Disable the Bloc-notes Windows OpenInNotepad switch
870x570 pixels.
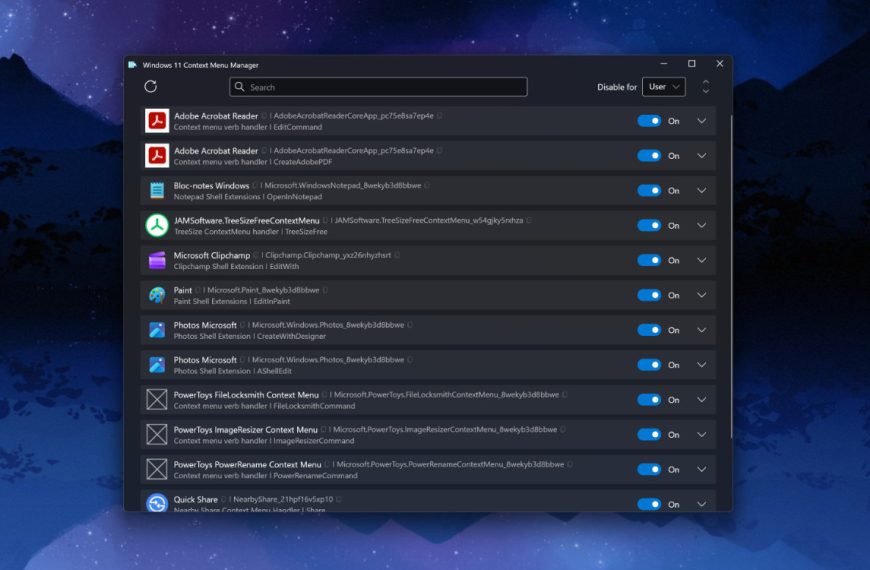click(649, 190)
